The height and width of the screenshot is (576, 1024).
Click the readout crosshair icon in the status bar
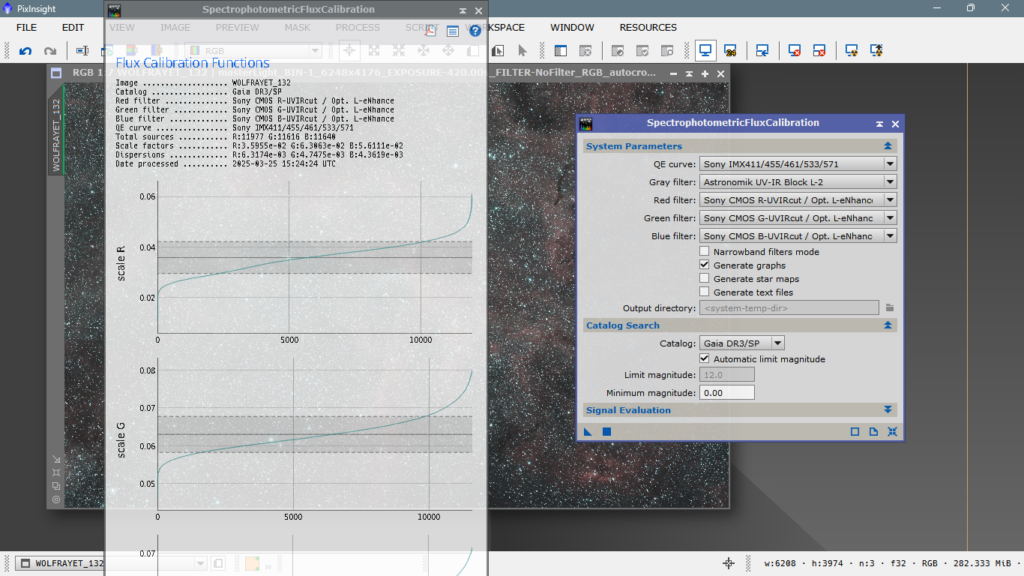click(728, 563)
